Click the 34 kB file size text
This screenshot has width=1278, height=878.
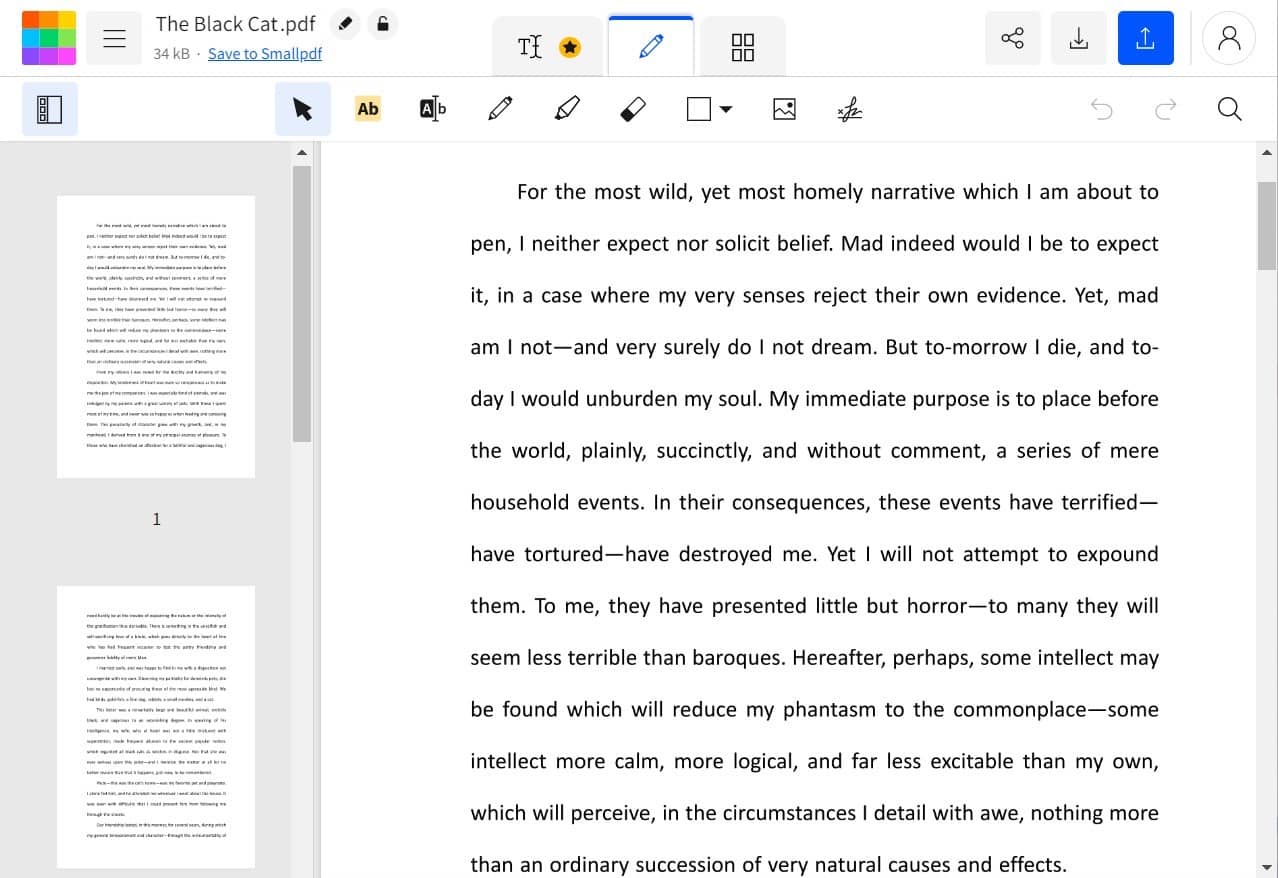(x=172, y=53)
